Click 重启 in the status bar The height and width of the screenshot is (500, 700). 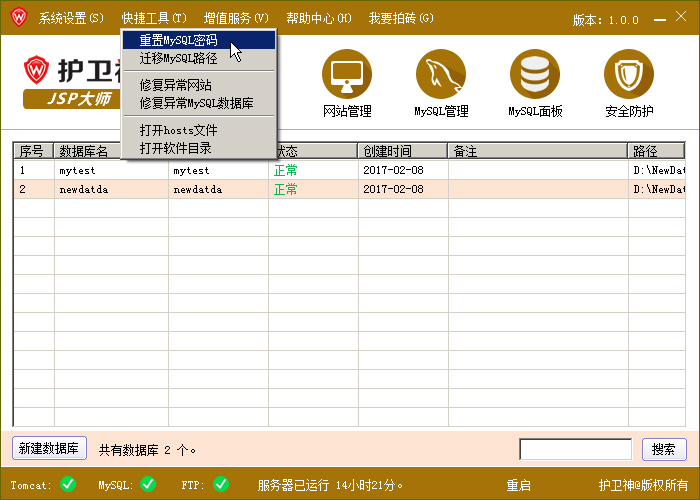click(x=518, y=485)
